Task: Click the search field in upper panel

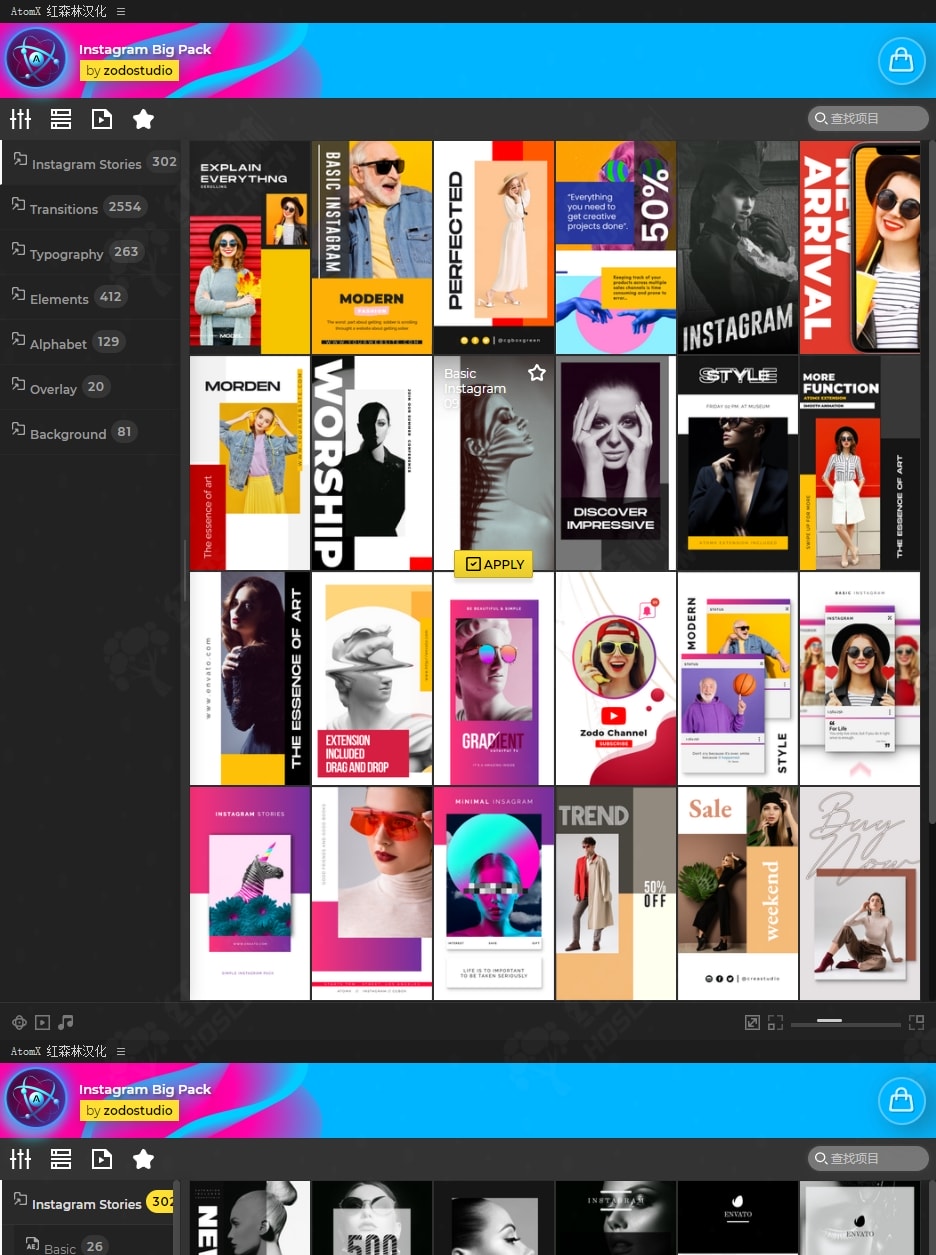Action: pos(868,118)
